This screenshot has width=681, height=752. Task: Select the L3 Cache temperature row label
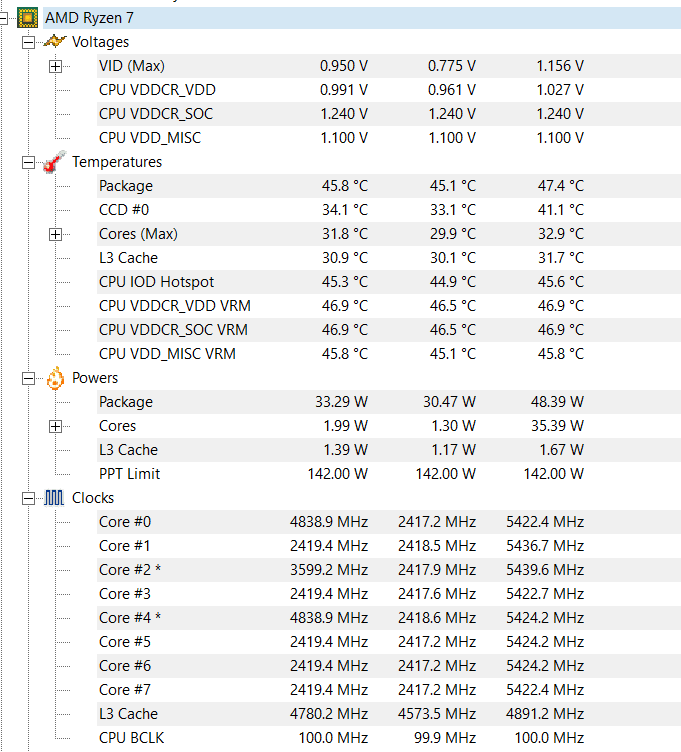pyautogui.click(x=129, y=258)
